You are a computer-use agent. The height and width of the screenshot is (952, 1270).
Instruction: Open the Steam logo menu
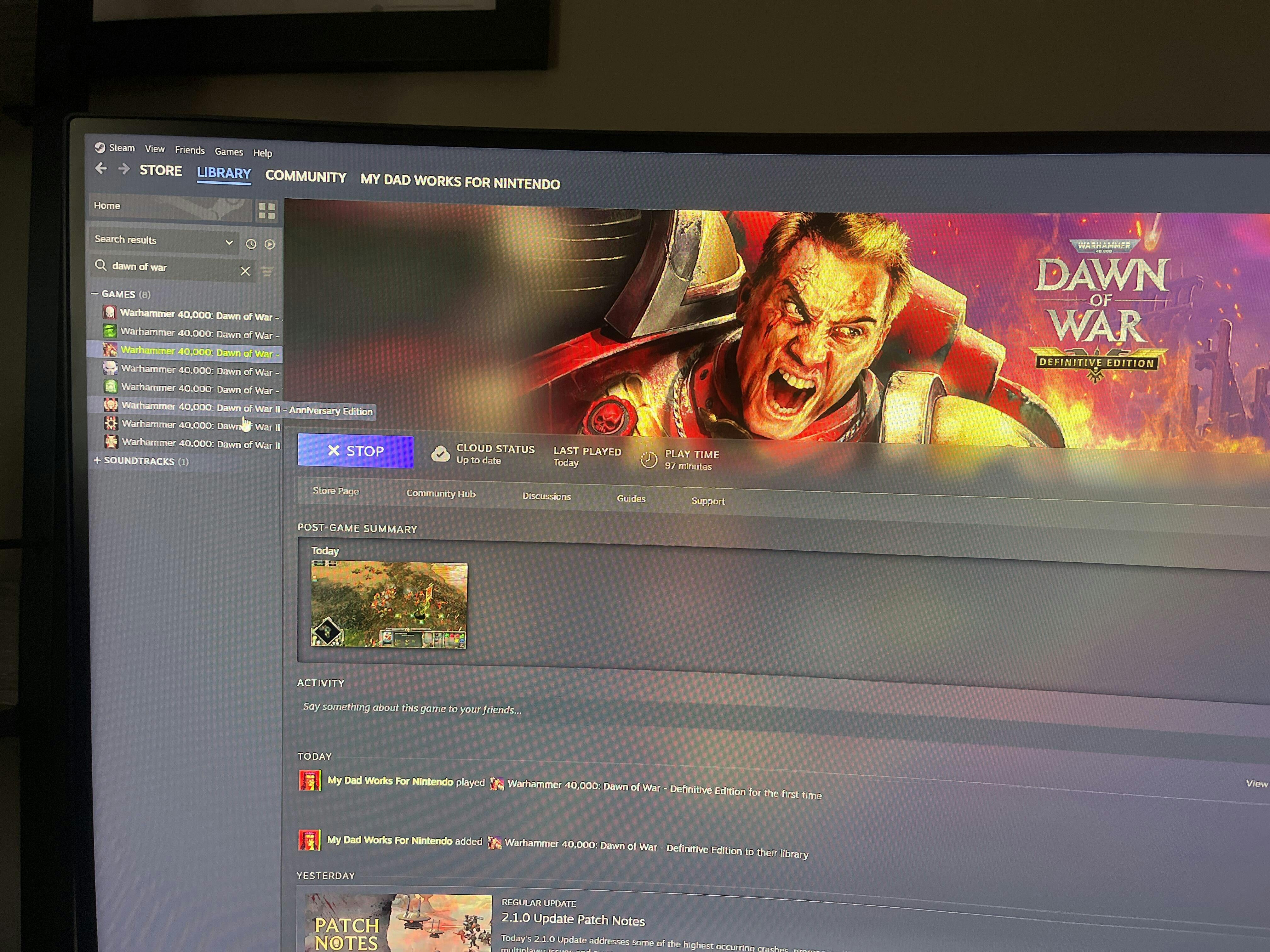tap(100, 147)
